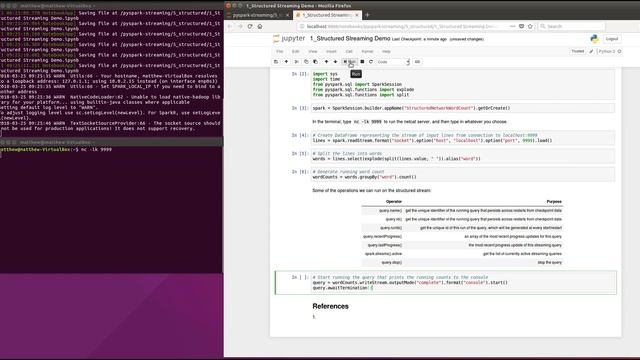Restart the kernel with circular arrow
Image resolution: width=640 pixels, height=360 pixels.
point(371,62)
